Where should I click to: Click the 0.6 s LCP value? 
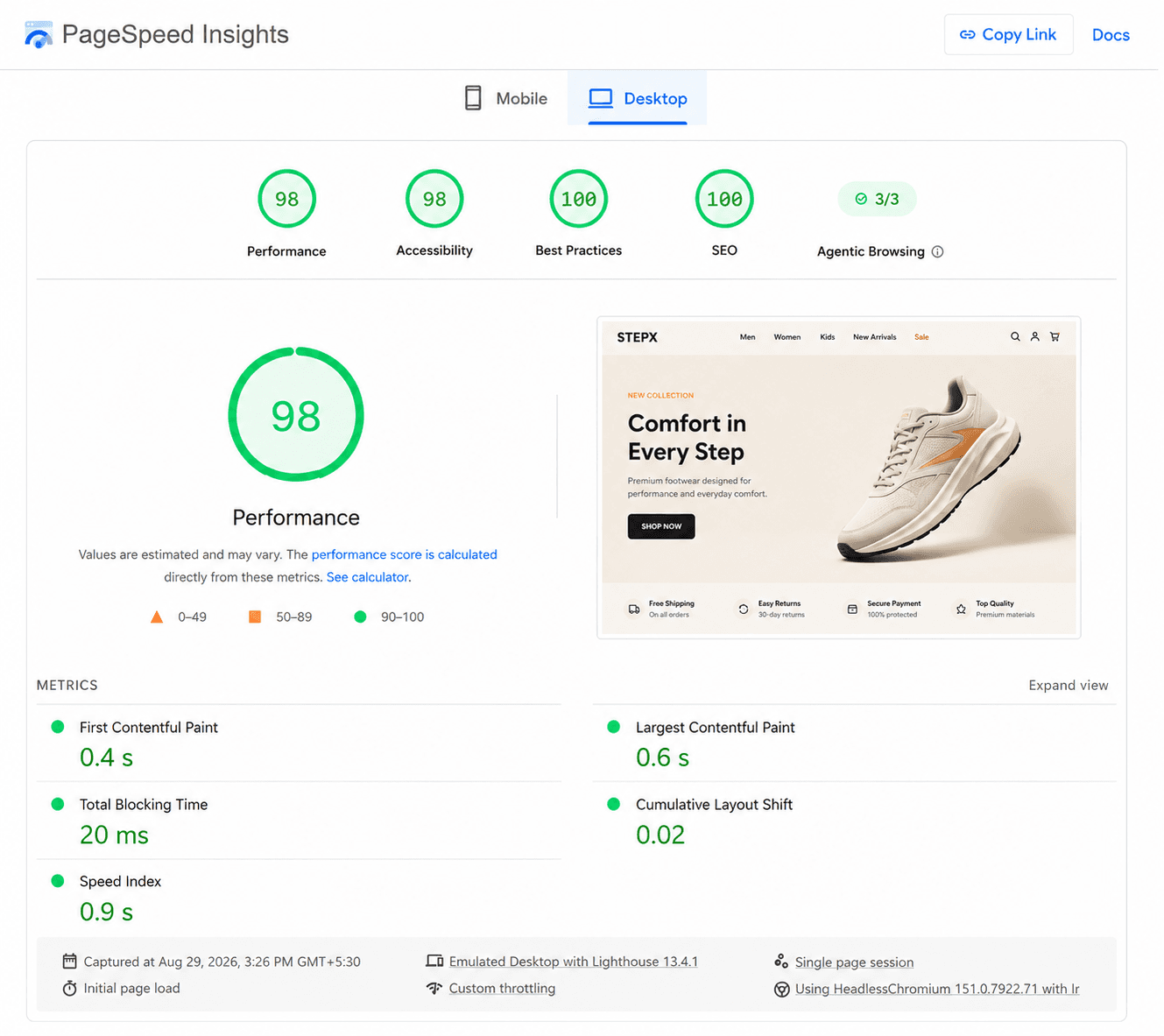[662, 758]
